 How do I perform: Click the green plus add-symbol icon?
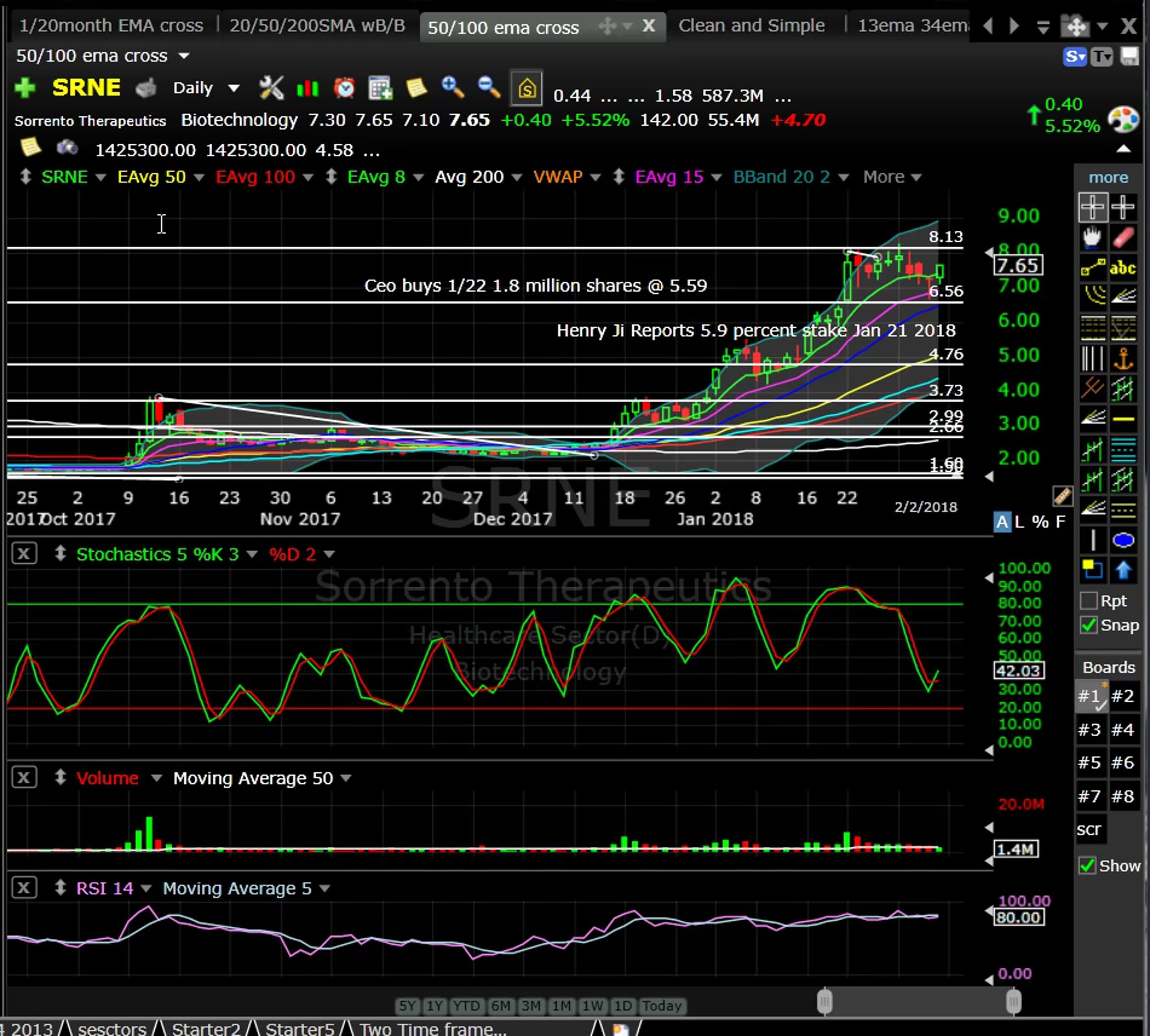[25, 88]
